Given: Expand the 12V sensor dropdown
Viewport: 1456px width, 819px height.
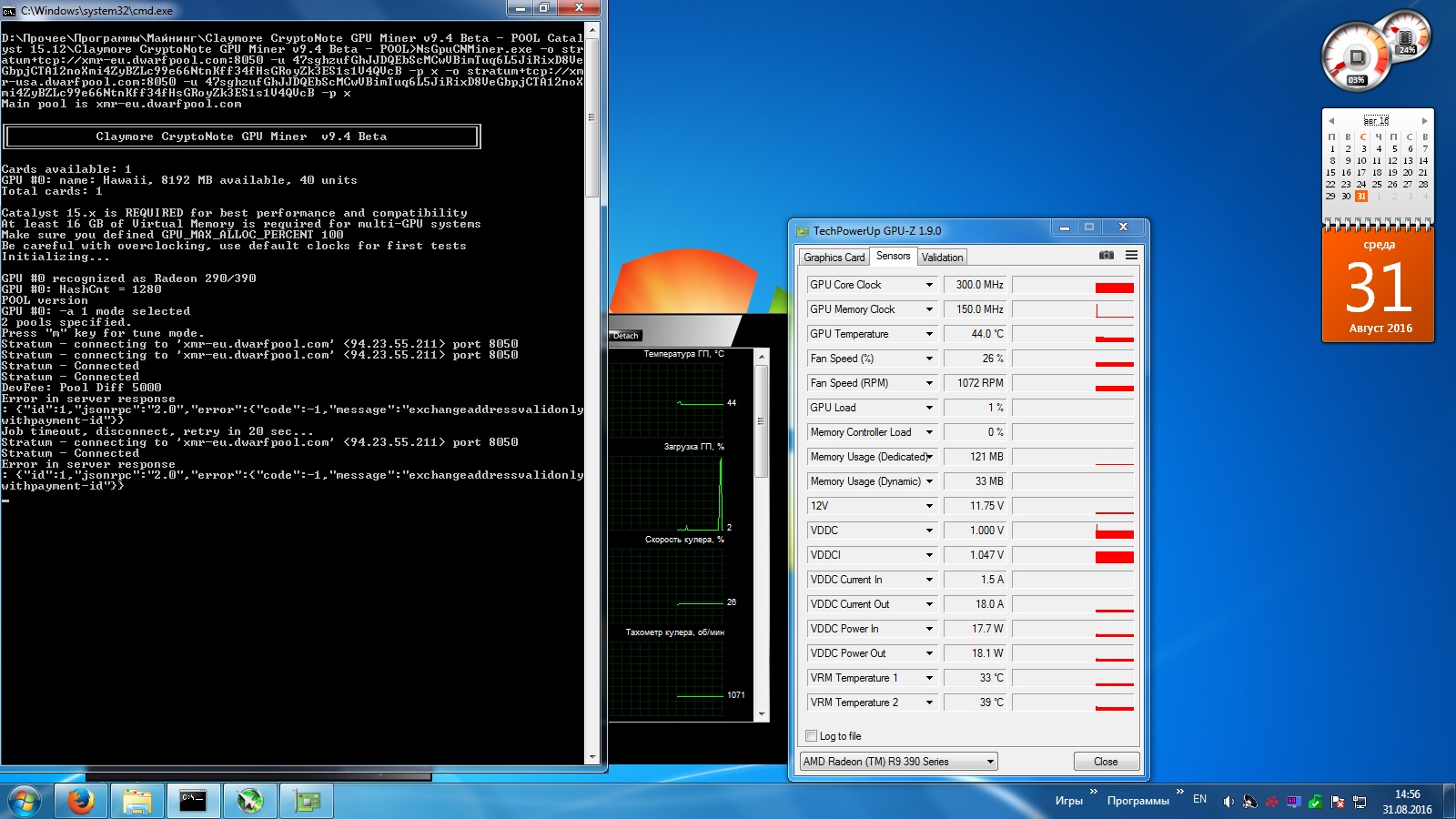Looking at the screenshot, I should 929,506.
